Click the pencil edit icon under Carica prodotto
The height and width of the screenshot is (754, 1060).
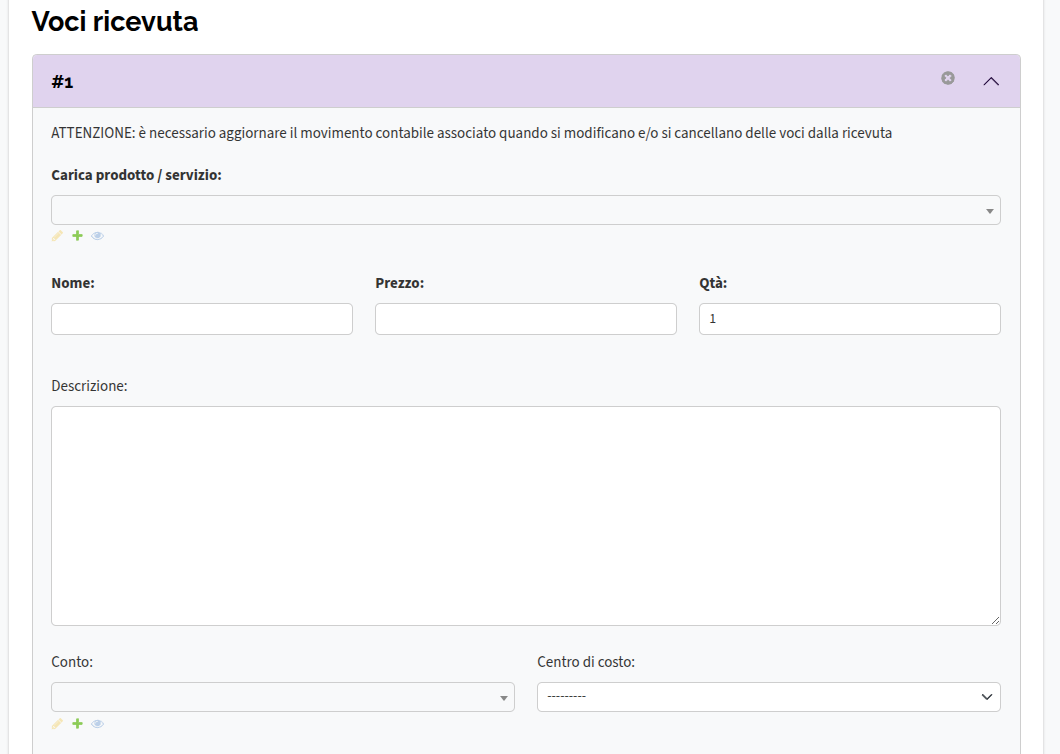[57, 236]
